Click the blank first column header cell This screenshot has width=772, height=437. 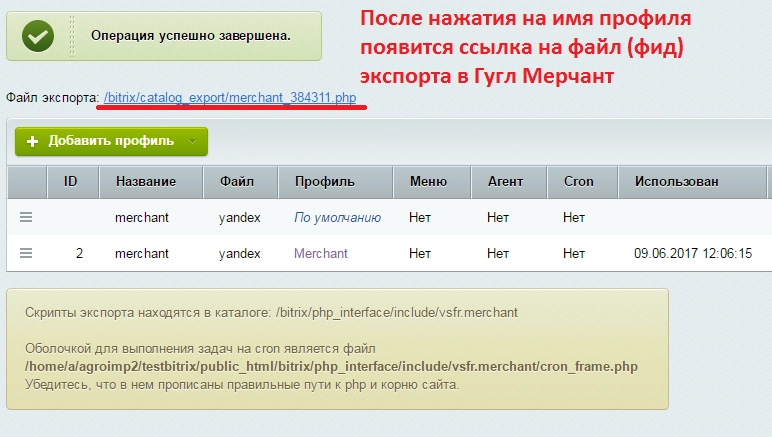coord(27,182)
